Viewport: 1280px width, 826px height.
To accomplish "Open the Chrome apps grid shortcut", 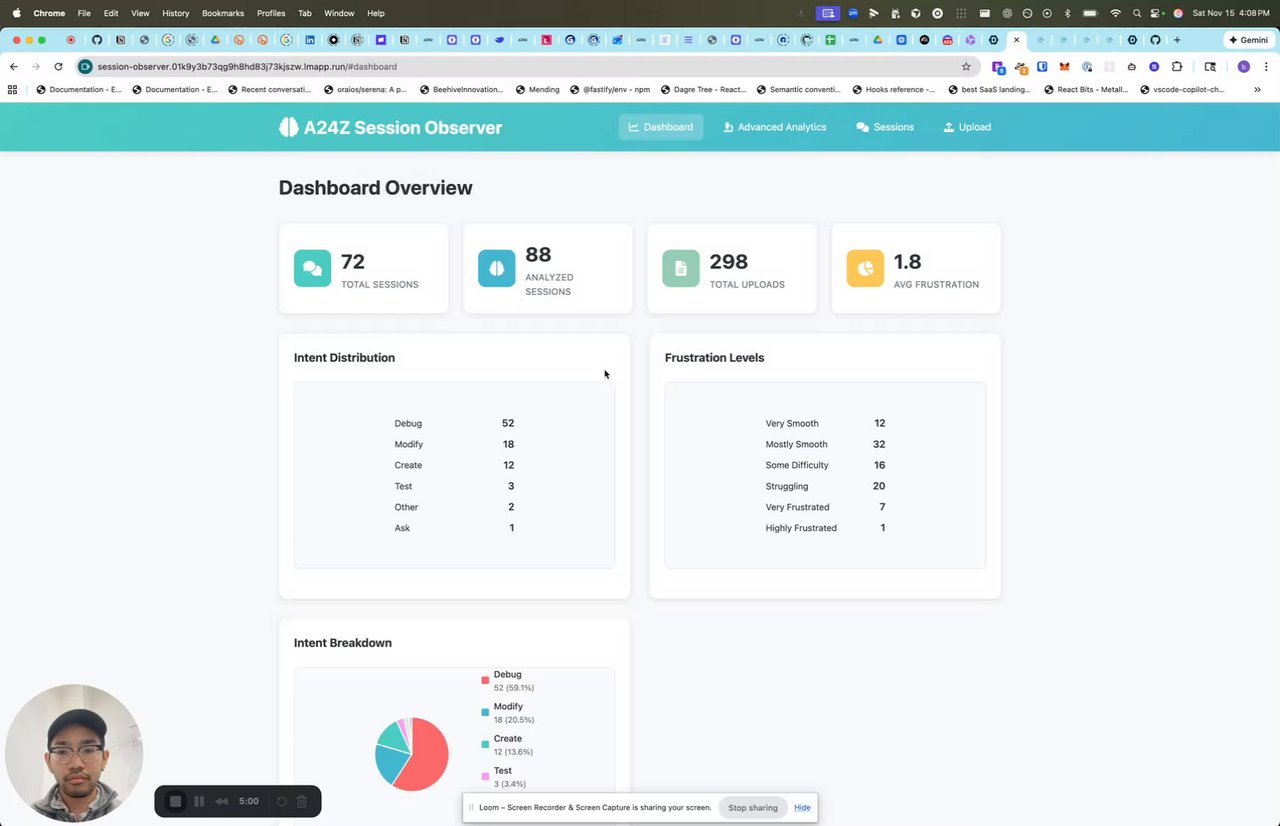I will click(12, 89).
